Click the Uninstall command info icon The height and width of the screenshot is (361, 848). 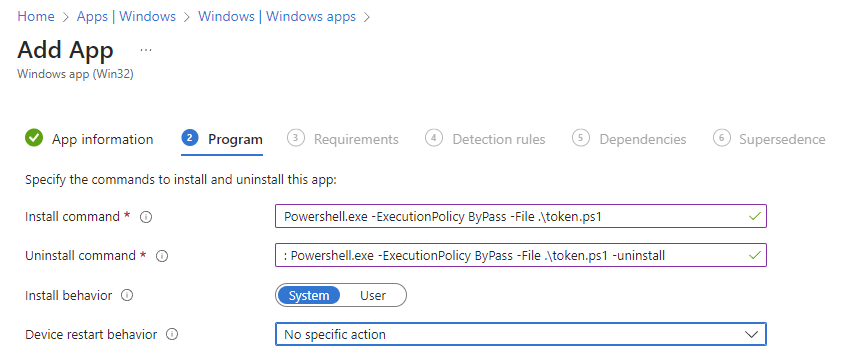(x=162, y=256)
